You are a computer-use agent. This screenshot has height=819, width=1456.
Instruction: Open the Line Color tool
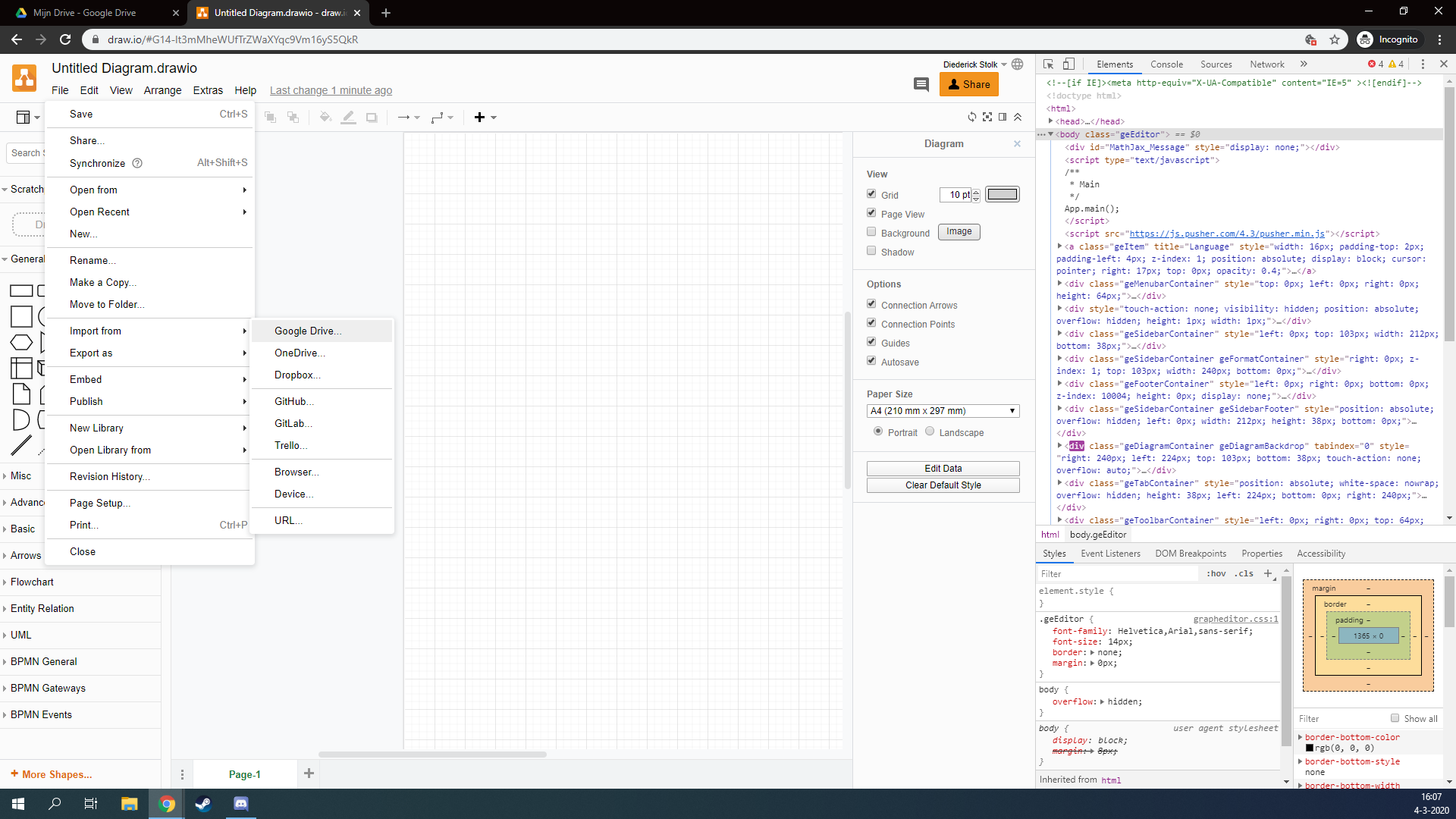[x=349, y=117]
